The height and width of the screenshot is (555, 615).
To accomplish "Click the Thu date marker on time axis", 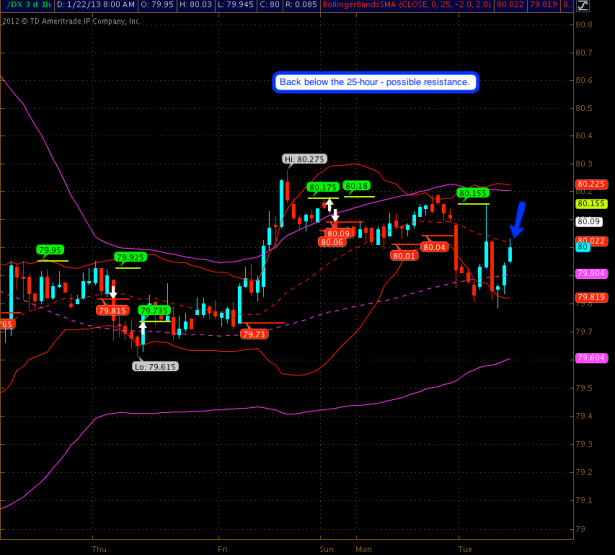I will (98, 549).
